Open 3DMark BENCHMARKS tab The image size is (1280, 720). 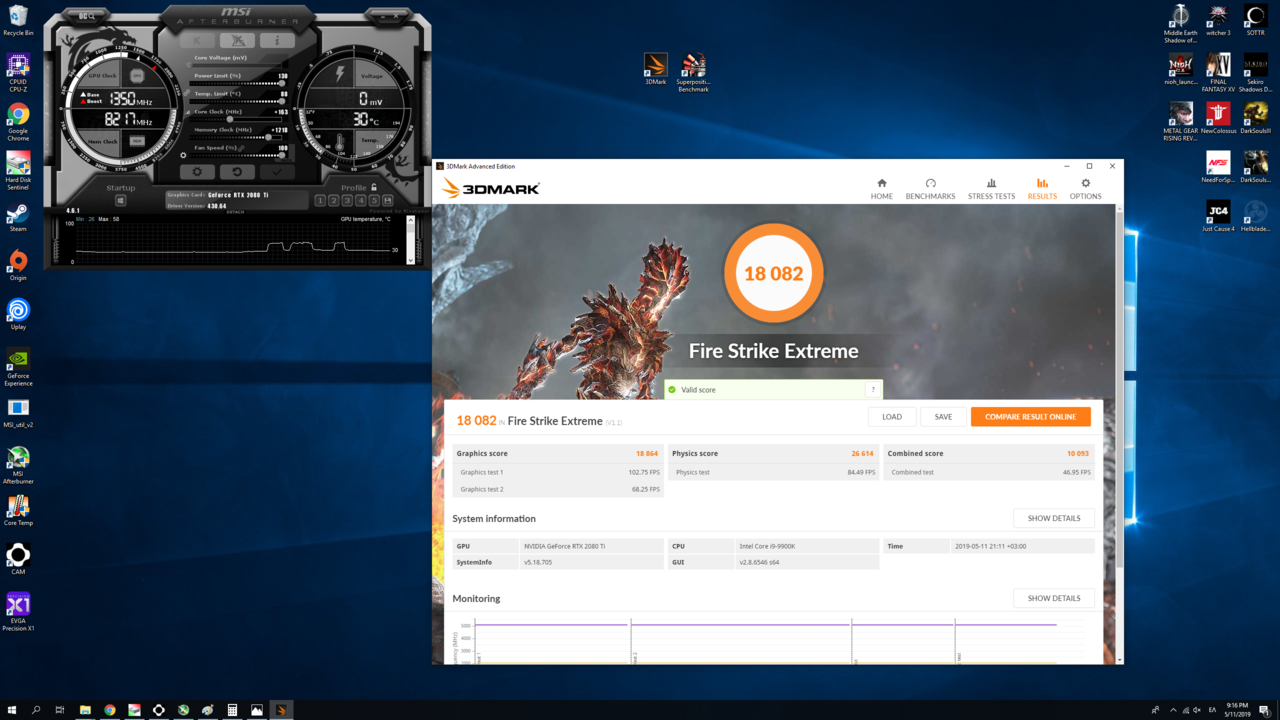(x=930, y=189)
